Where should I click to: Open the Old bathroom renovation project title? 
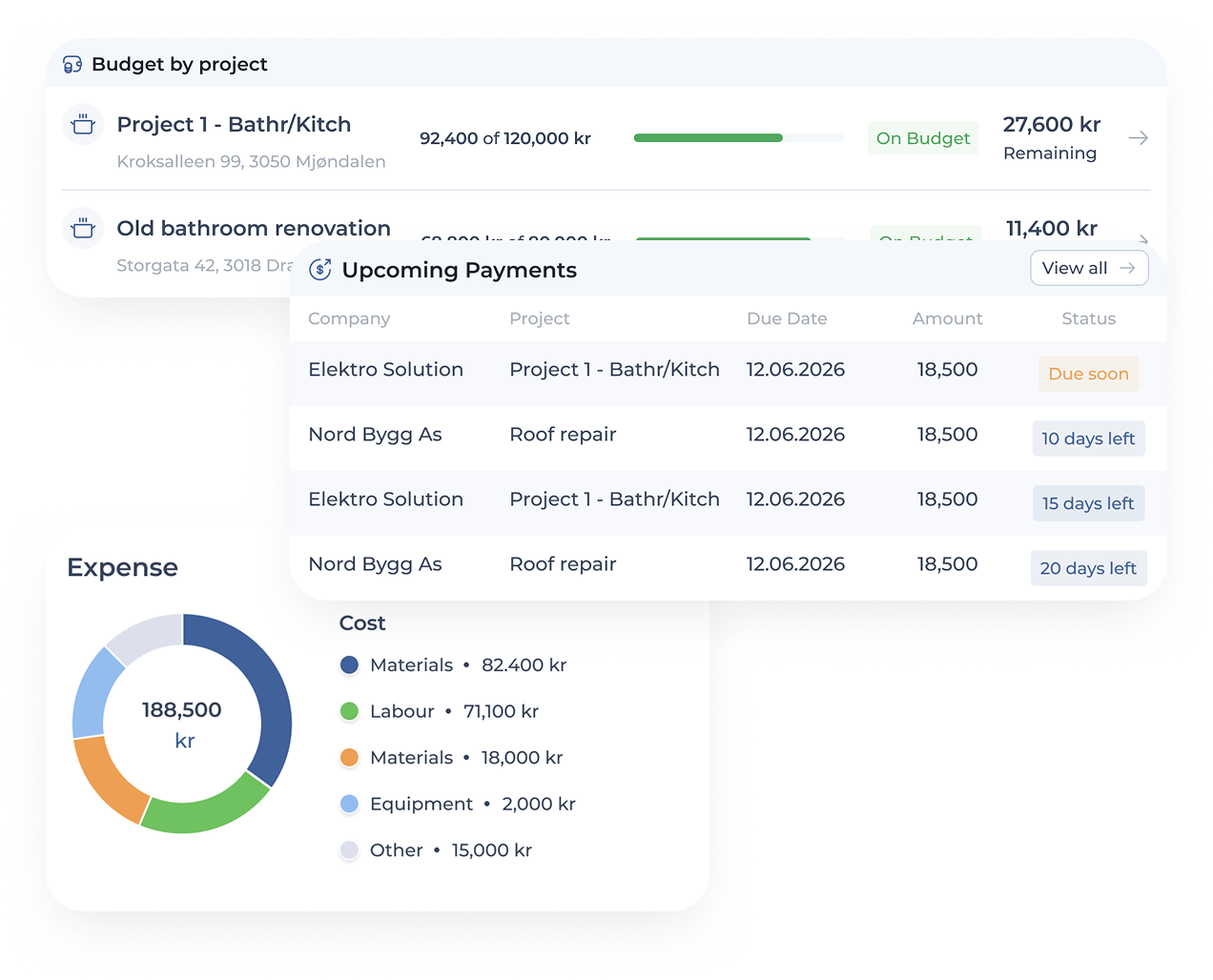[254, 228]
